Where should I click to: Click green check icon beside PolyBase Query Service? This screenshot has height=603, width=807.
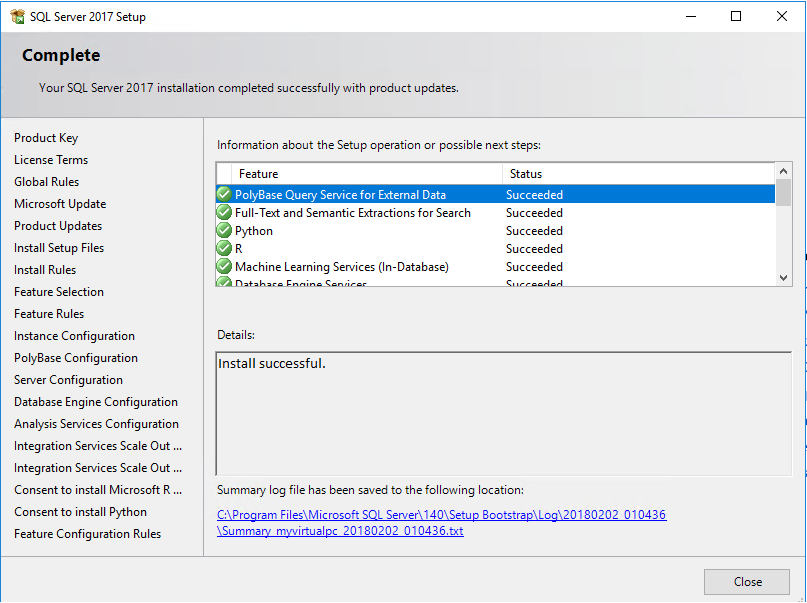point(224,195)
